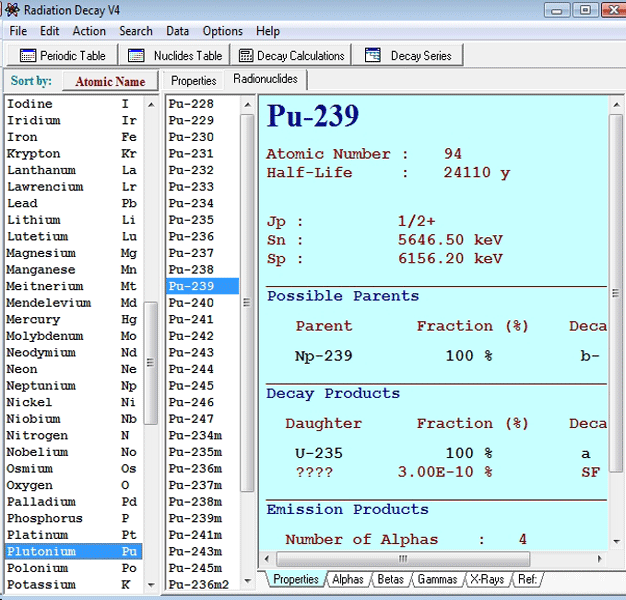Select Lithium in the element list

73,220
